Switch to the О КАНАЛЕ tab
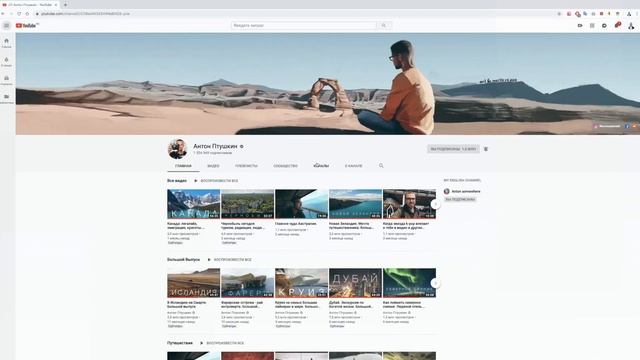Screen dimensions: 640x360 tap(353, 166)
